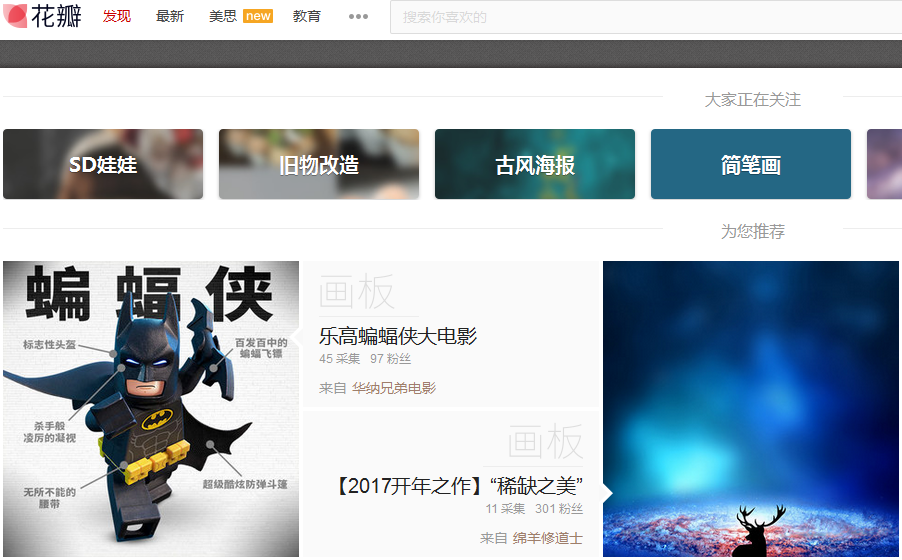902x560 pixels.
Task: Open the 旧物改造 topic card
Action: click(319, 164)
